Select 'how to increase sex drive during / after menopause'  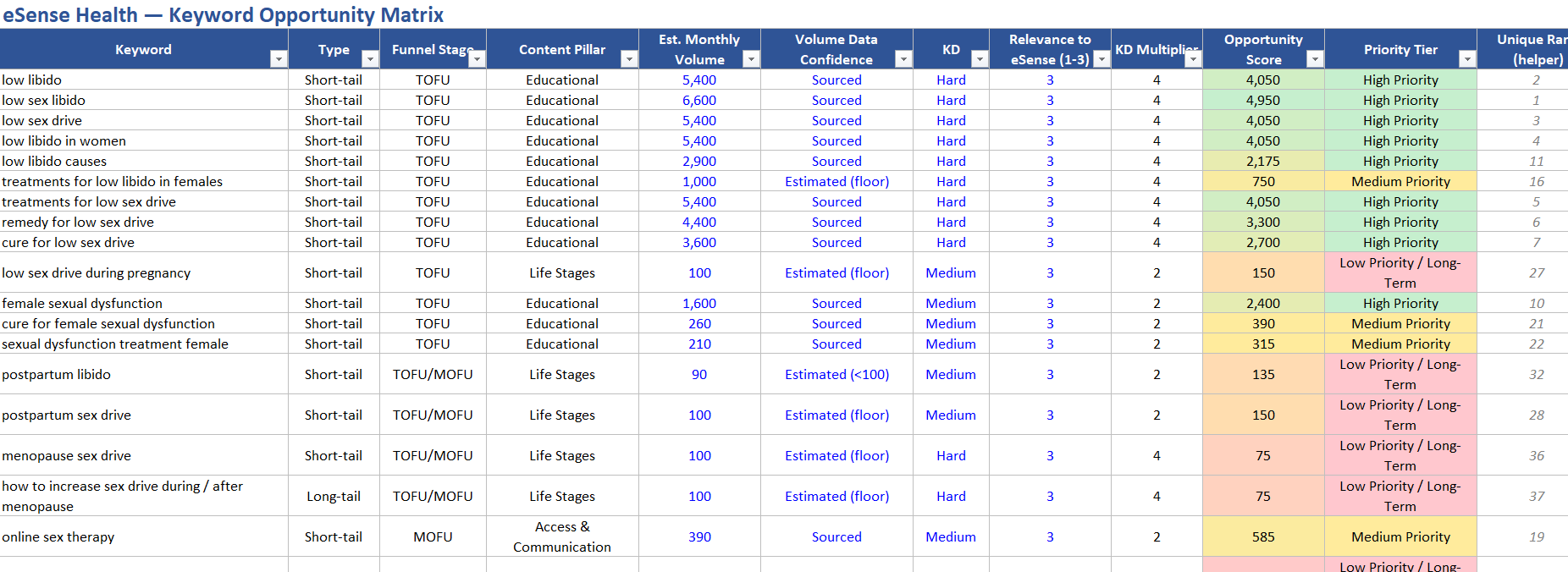144,496
